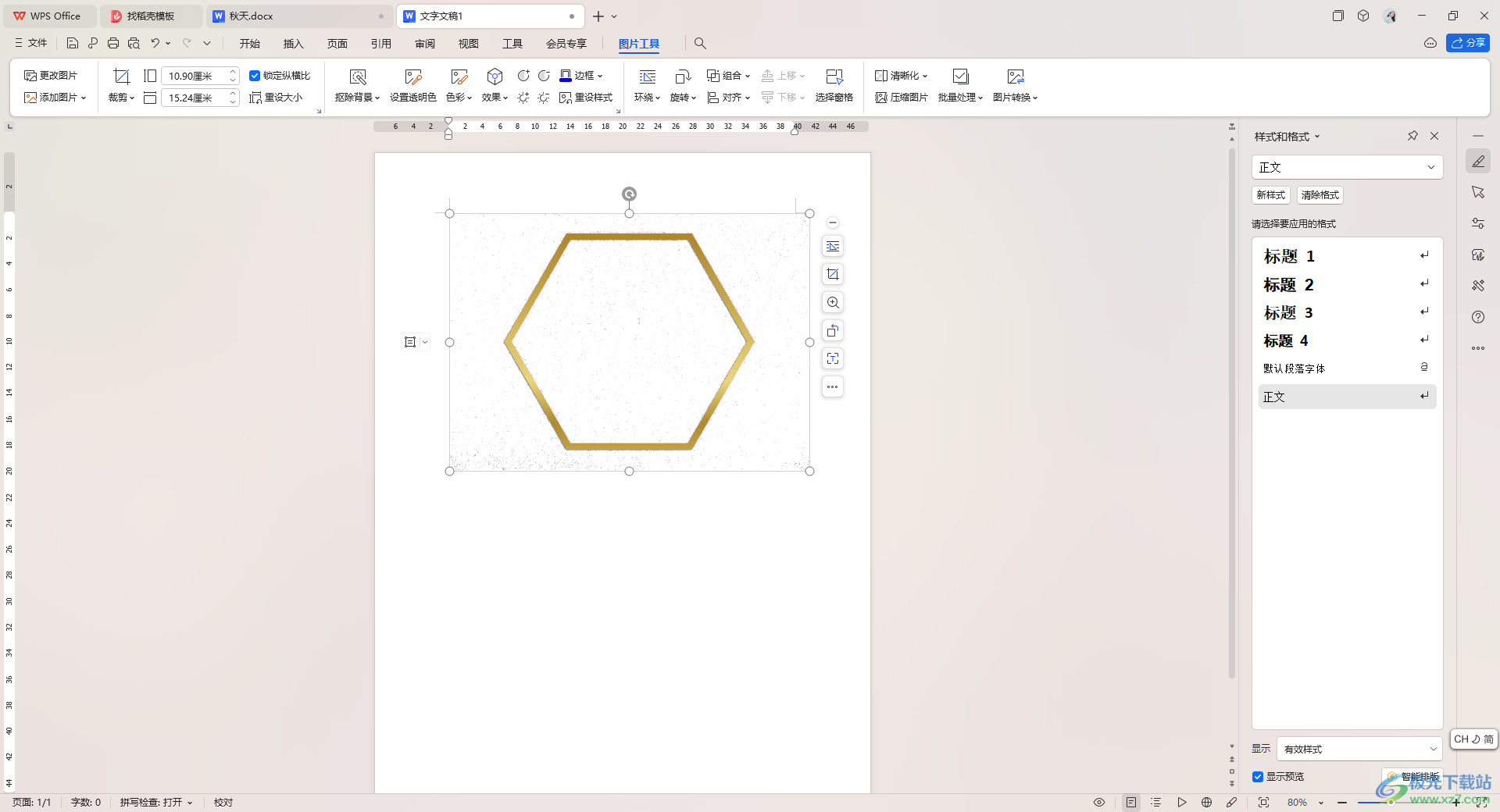Click the Change Picture (更改图片) button
This screenshot has width=1500, height=812.
(x=51, y=76)
